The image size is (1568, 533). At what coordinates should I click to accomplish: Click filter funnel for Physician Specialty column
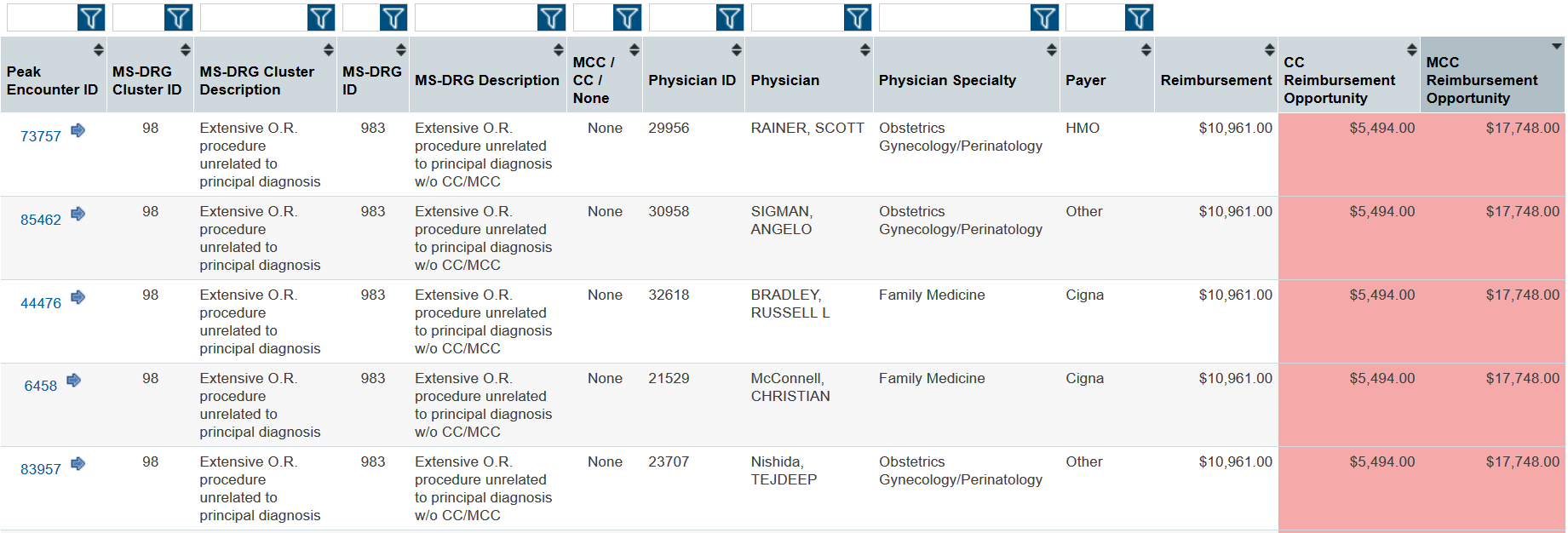click(x=1044, y=18)
